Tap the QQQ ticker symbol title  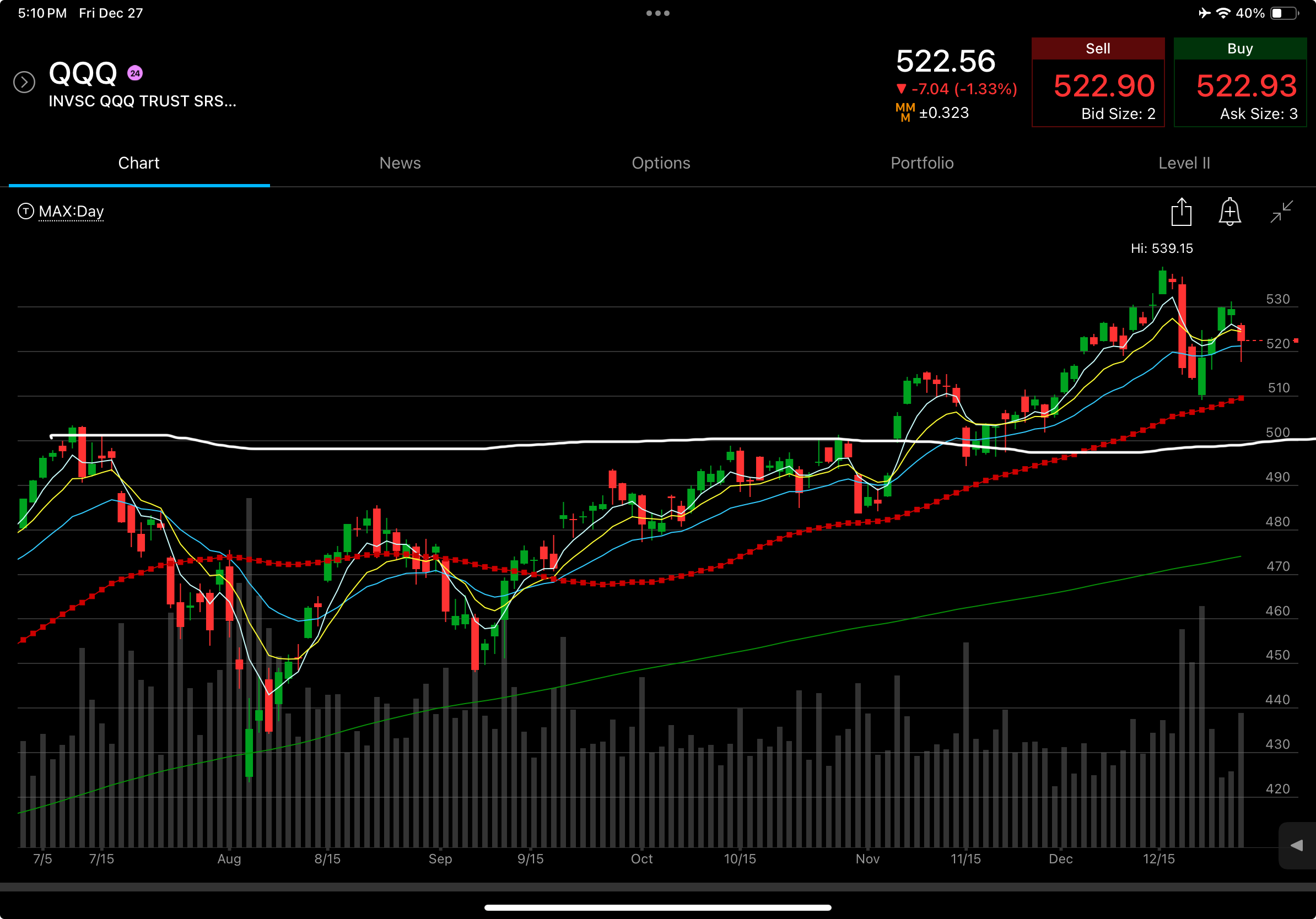(x=83, y=73)
